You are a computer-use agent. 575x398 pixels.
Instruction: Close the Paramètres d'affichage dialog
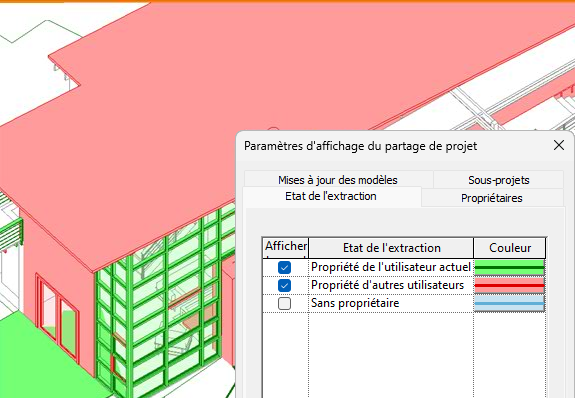tap(559, 145)
